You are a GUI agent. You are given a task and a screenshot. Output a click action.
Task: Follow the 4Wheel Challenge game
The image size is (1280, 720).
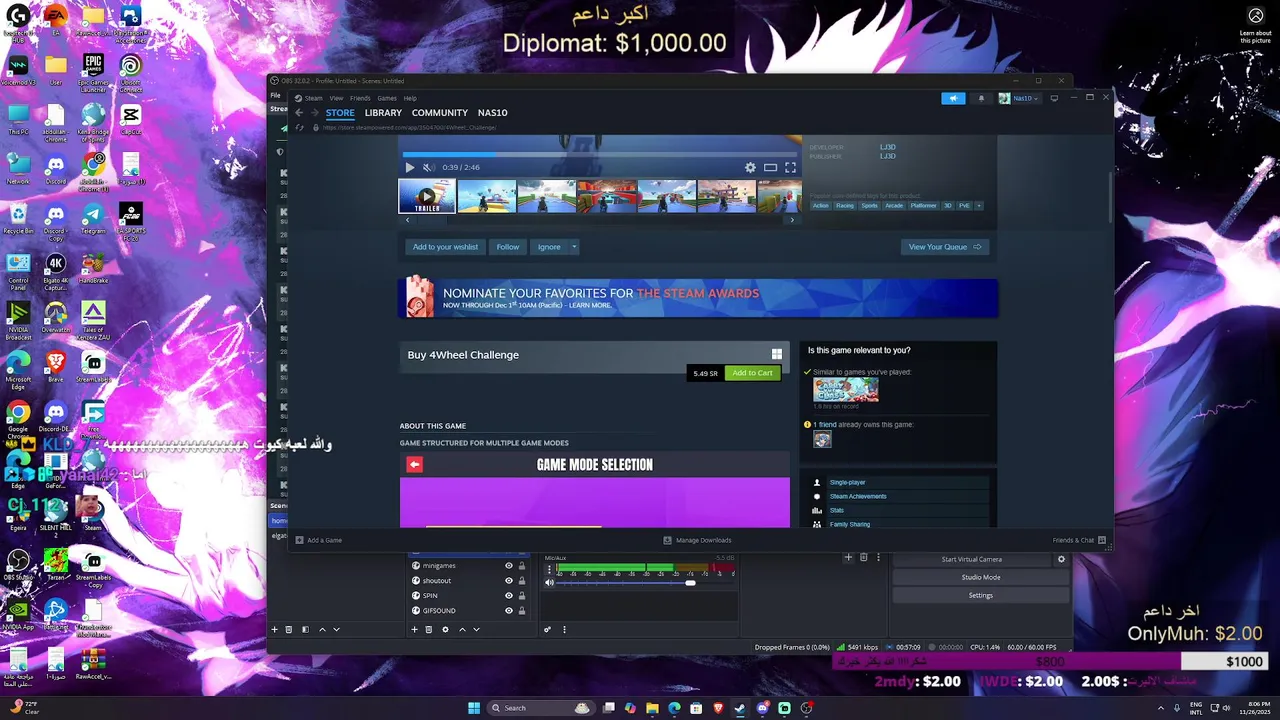(508, 247)
